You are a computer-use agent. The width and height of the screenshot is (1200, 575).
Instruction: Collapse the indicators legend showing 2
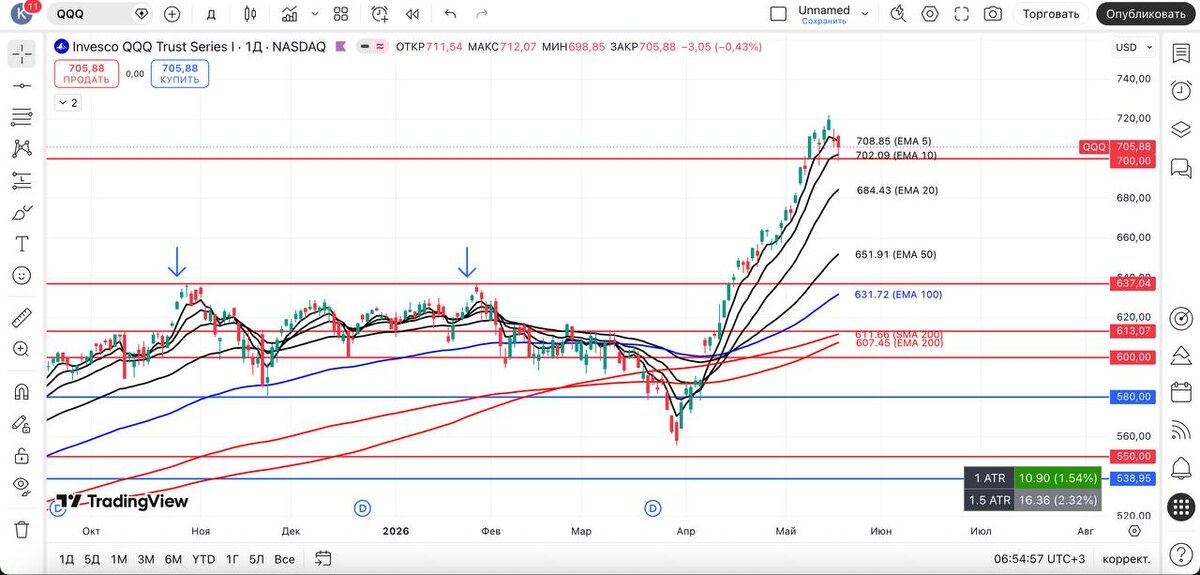[x=68, y=103]
